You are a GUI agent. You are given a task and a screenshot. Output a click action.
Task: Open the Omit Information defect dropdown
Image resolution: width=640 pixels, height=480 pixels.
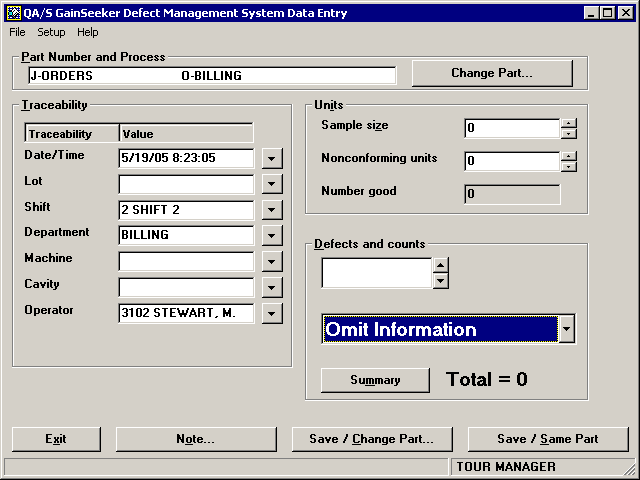(566, 329)
